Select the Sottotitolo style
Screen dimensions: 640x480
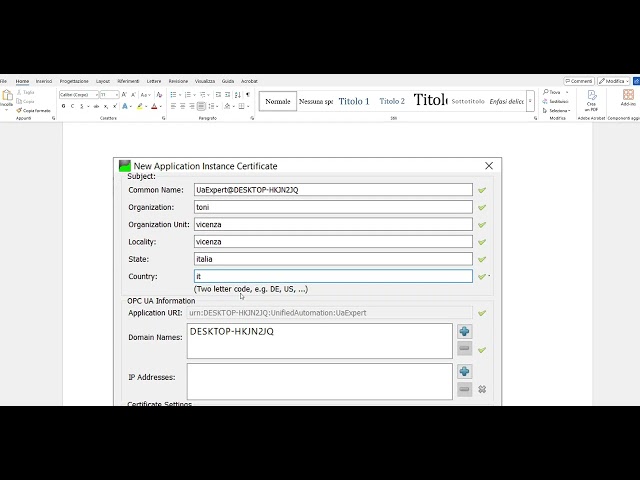468,101
